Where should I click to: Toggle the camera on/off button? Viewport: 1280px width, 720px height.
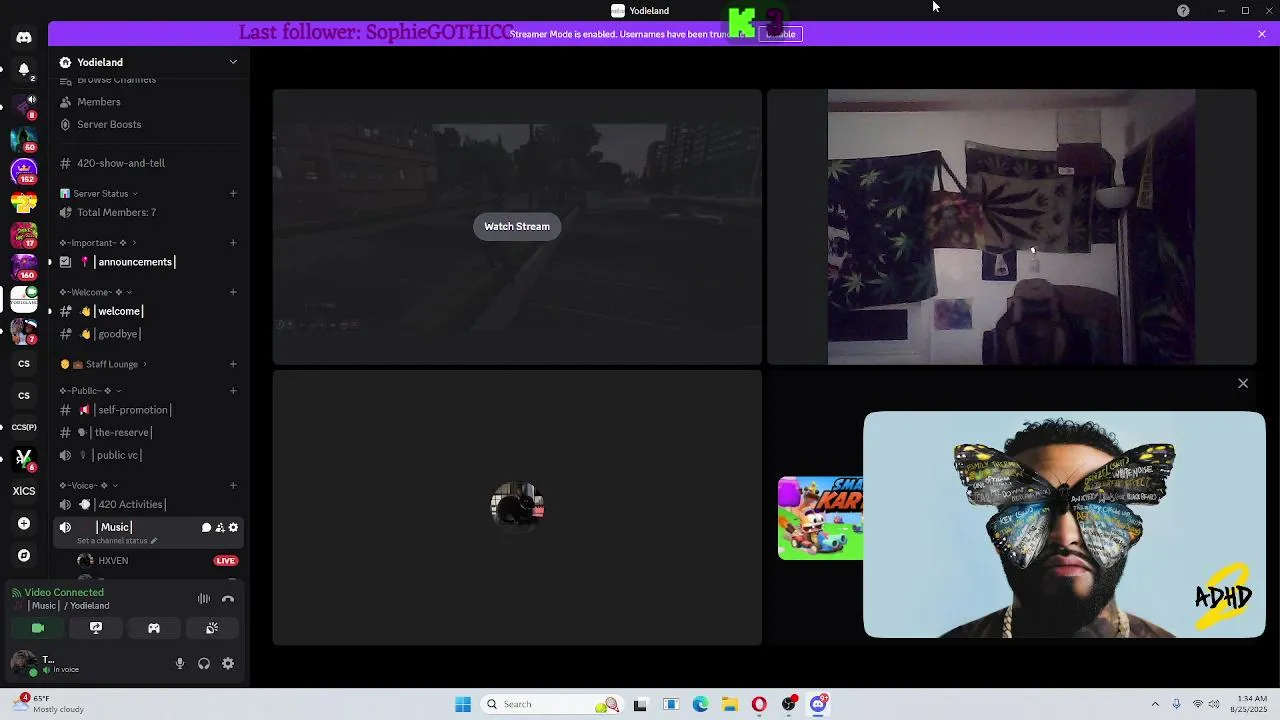click(x=38, y=628)
